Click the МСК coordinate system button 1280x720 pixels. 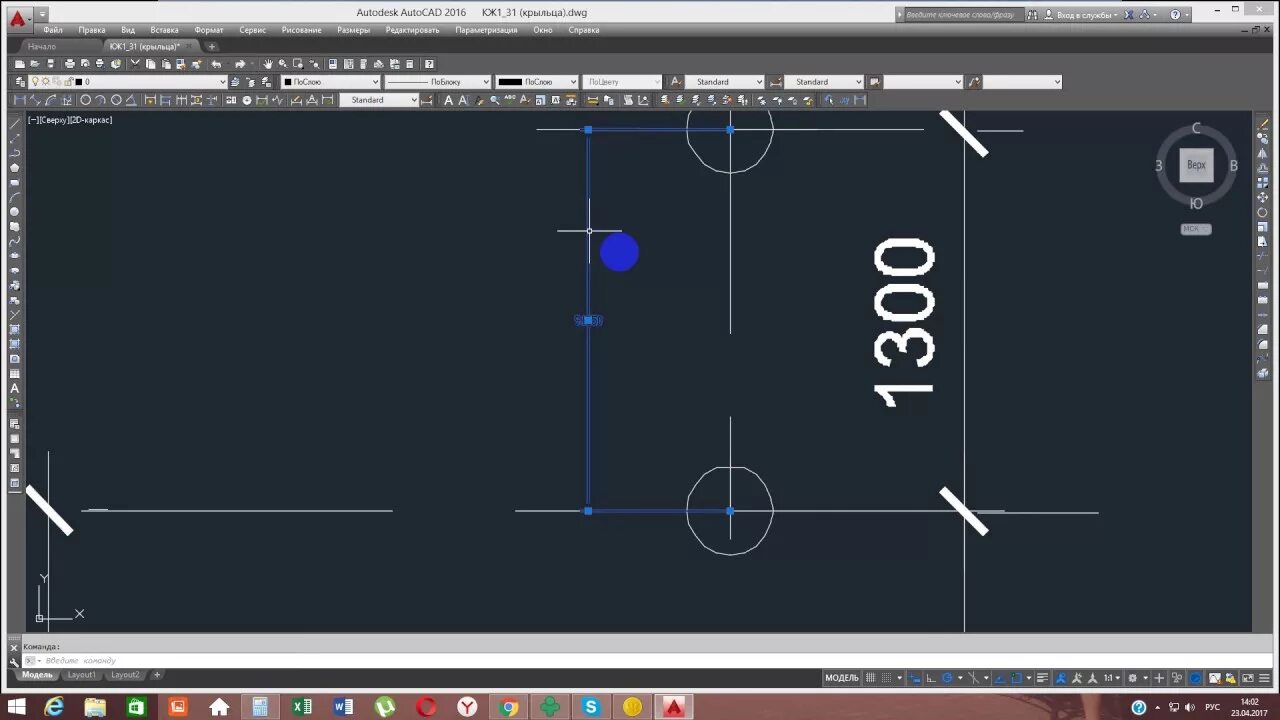tap(1196, 229)
